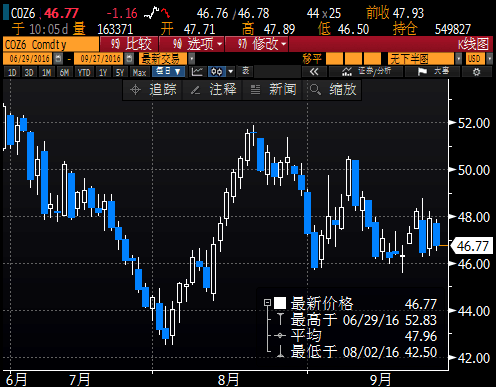
Task: Select the 1Y range tab
Action: [103, 72]
